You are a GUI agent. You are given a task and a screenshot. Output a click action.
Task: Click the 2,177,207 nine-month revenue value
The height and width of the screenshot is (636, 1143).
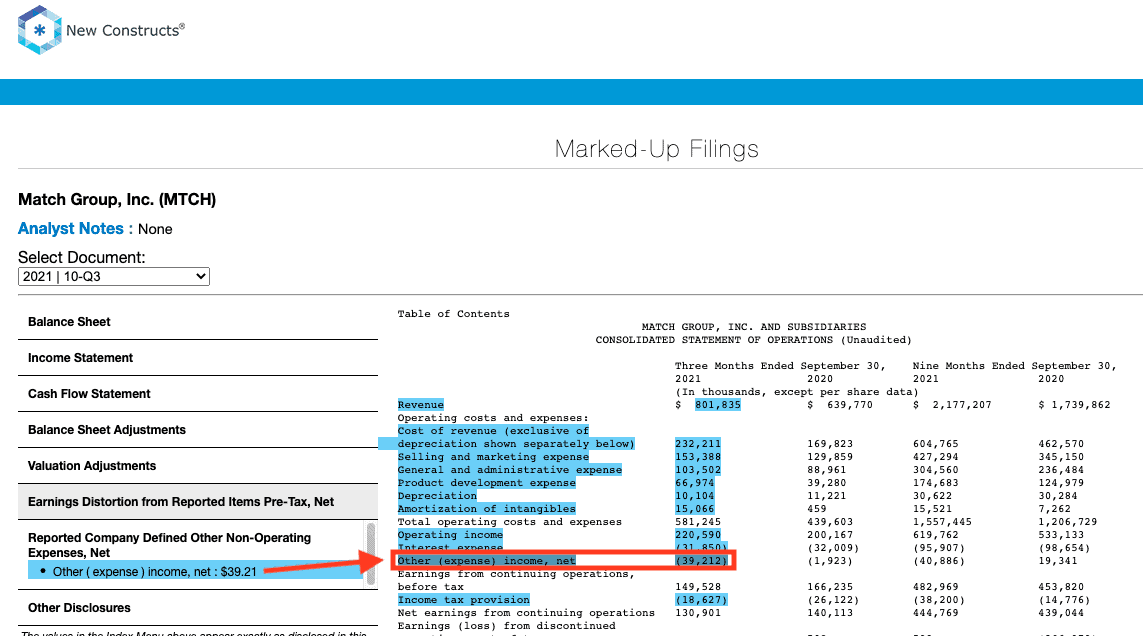(962, 405)
